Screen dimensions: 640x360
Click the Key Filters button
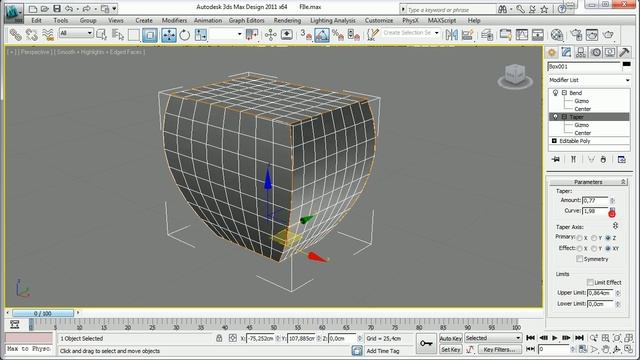click(499, 349)
